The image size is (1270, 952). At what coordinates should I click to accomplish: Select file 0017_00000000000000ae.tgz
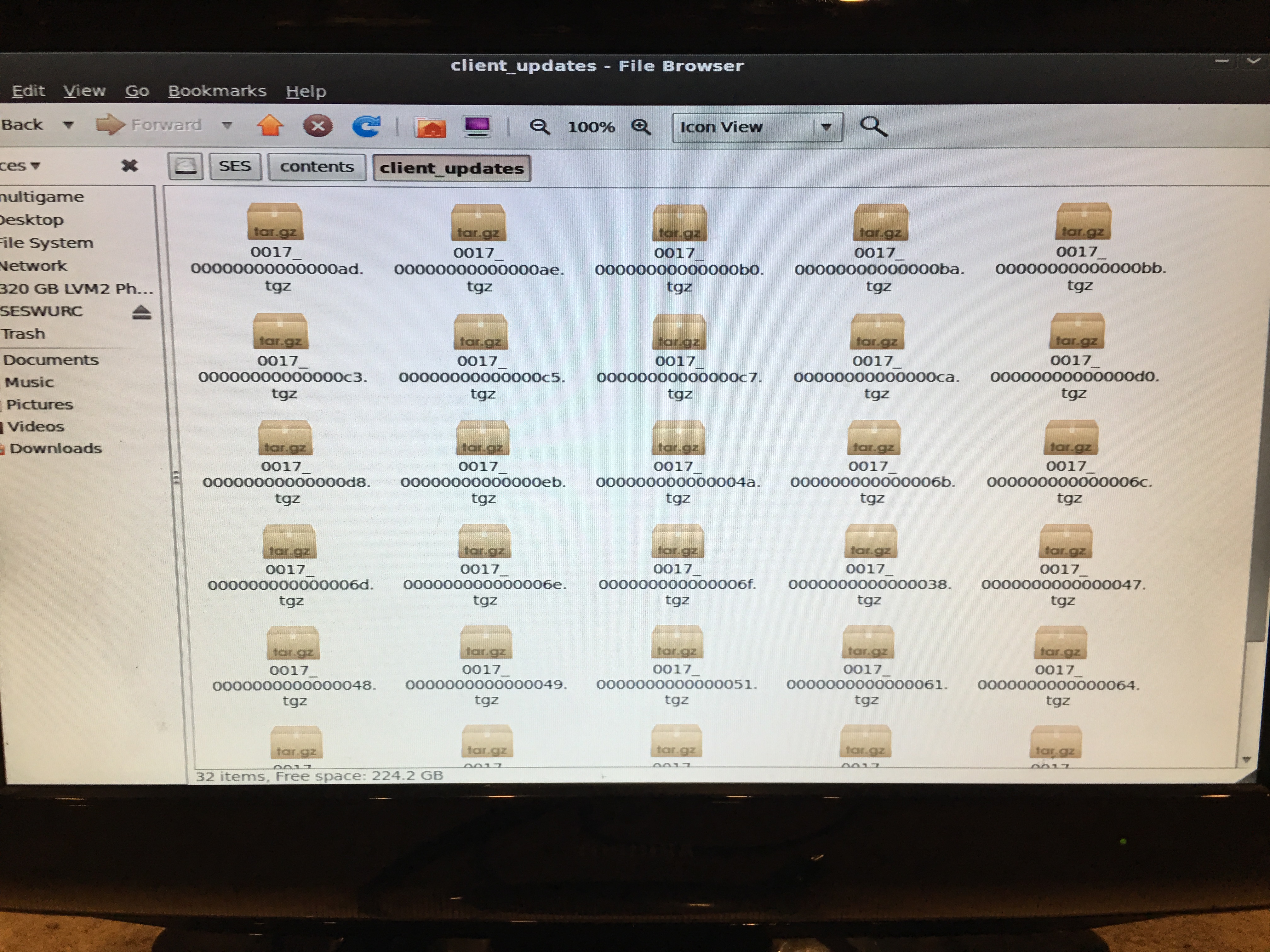click(x=479, y=248)
